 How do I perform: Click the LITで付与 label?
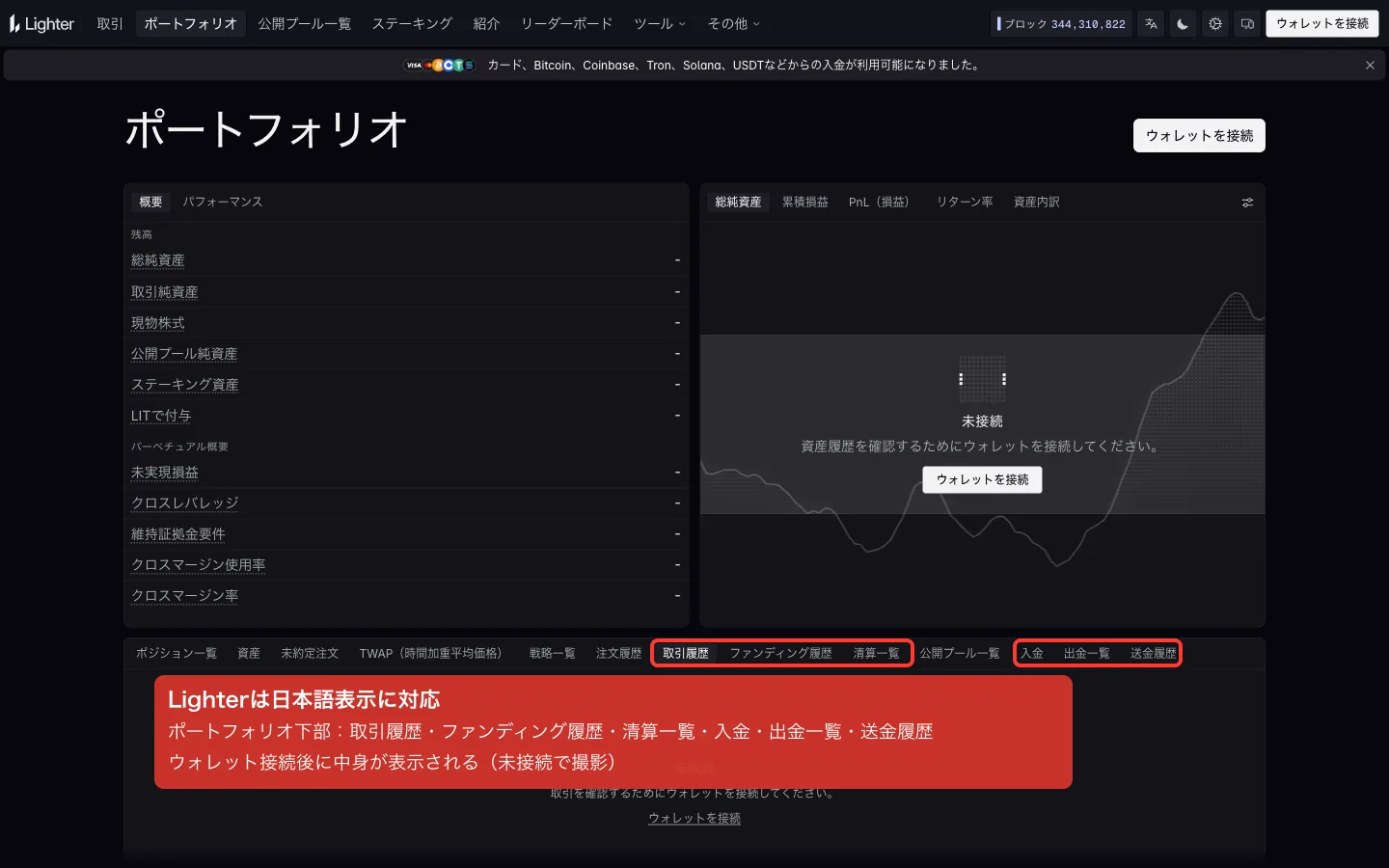(x=161, y=416)
